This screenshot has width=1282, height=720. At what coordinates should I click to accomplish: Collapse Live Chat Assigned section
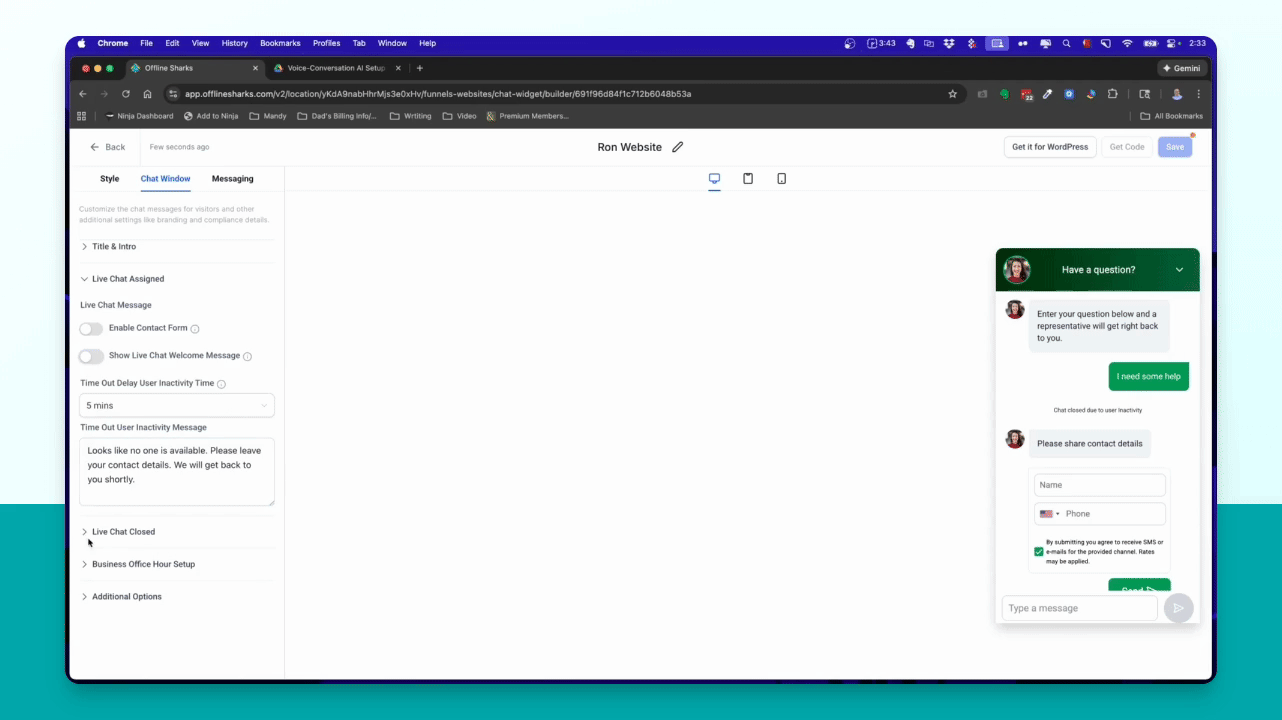(x=177, y=279)
